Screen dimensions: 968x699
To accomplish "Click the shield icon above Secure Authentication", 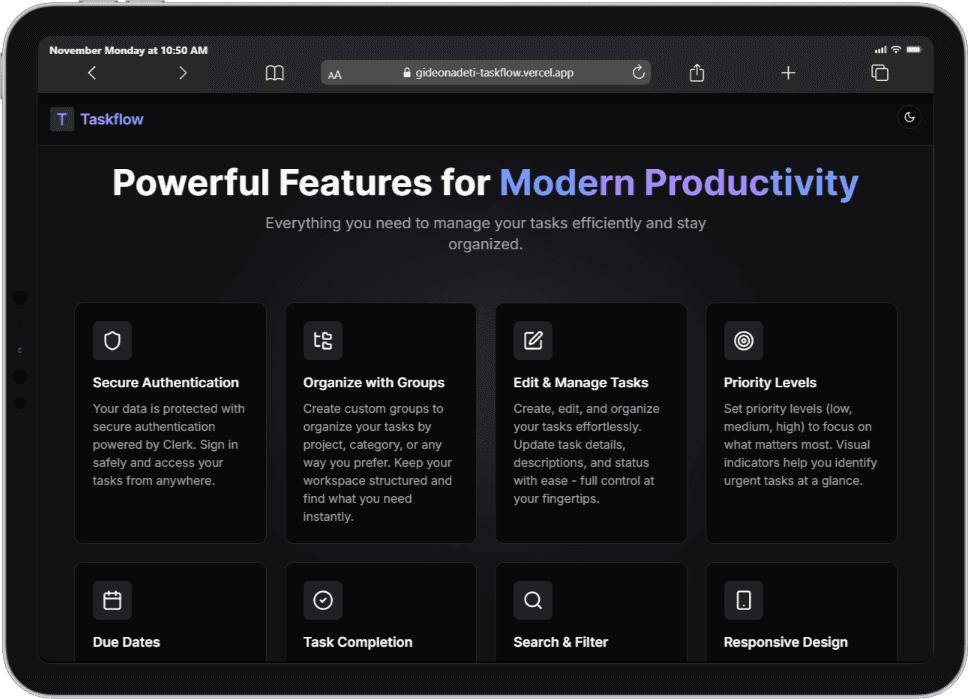I will click(112, 340).
